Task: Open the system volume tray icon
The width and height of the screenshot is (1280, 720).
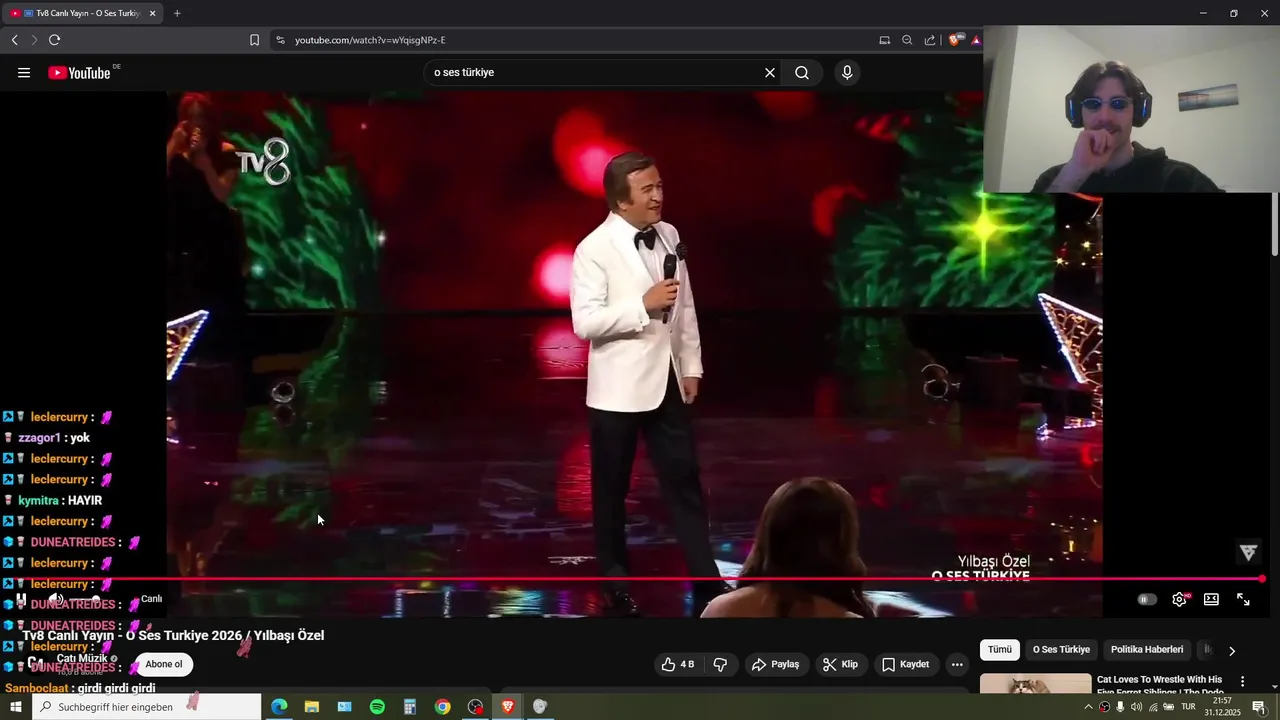Action: [1136, 707]
